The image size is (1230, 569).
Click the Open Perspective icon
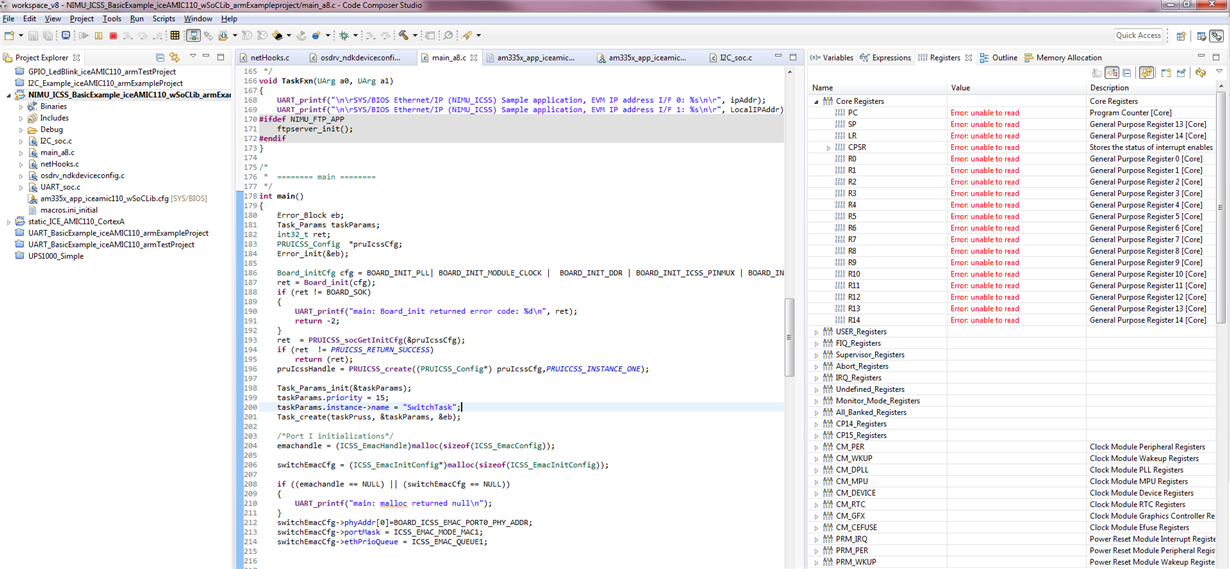(1181, 36)
